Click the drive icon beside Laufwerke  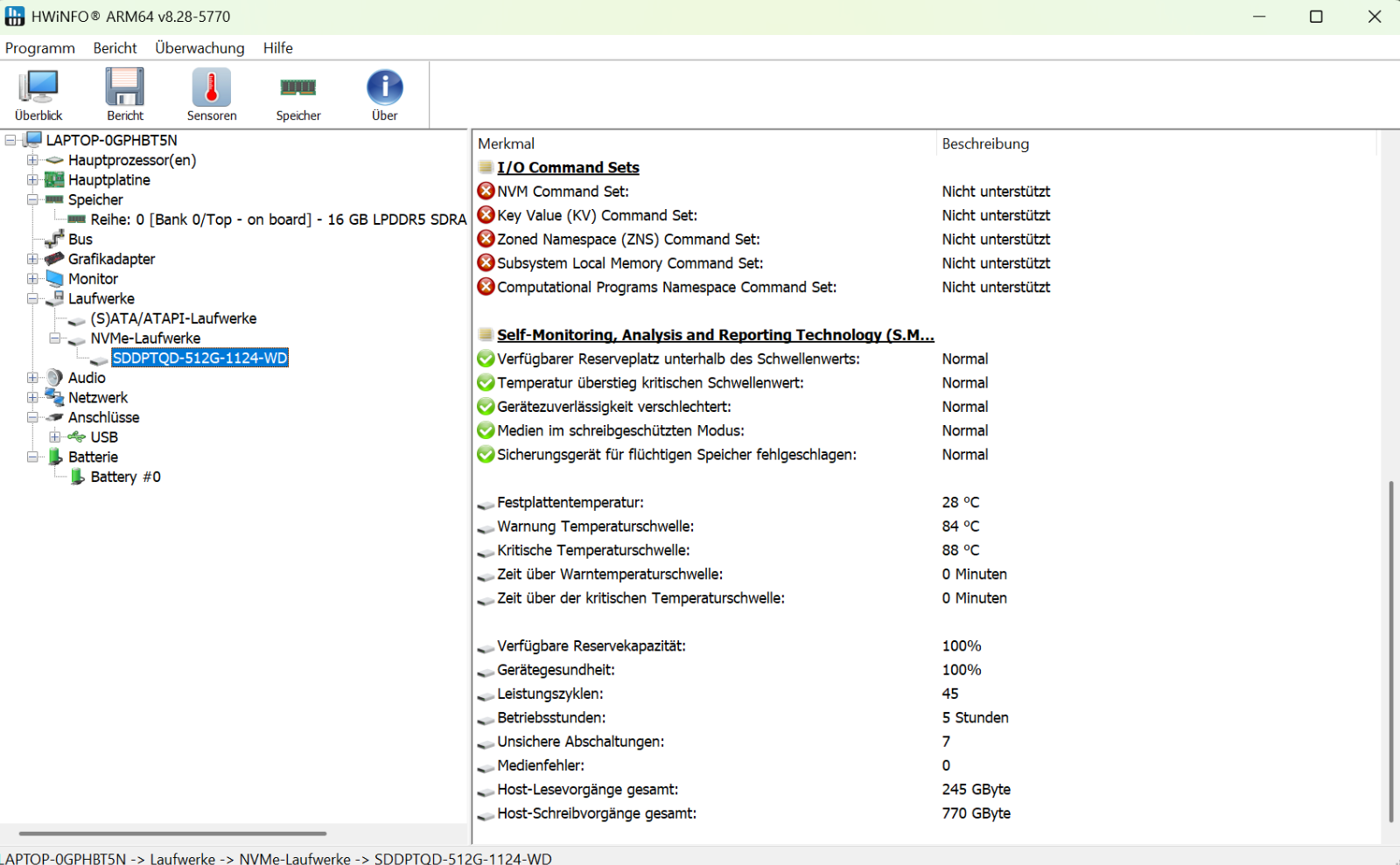54,299
